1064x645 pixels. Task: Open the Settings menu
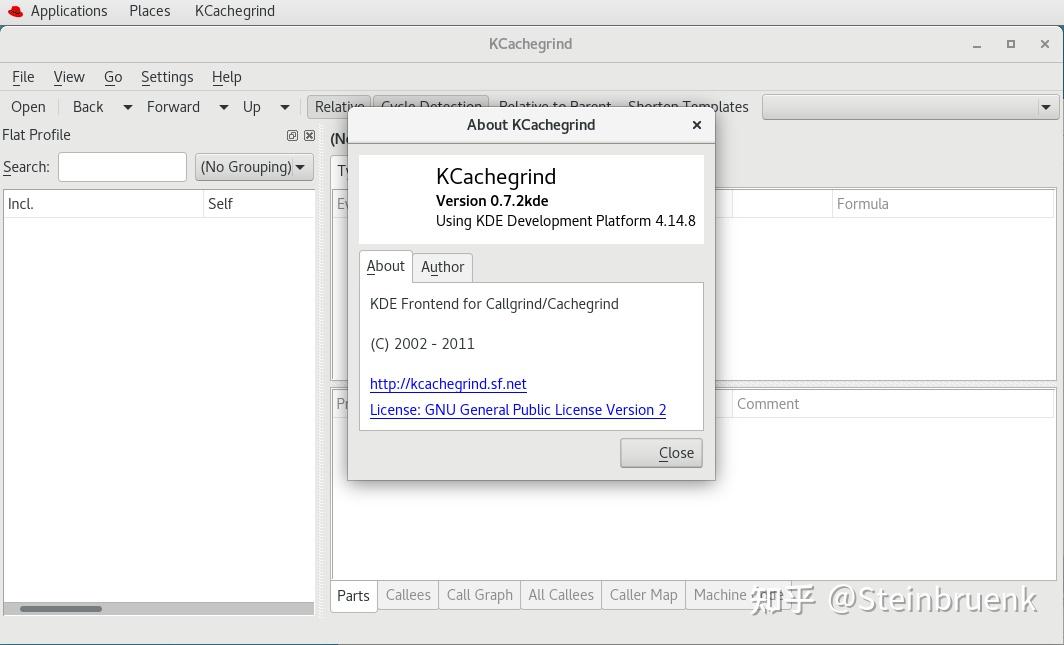click(x=166, y=76)
